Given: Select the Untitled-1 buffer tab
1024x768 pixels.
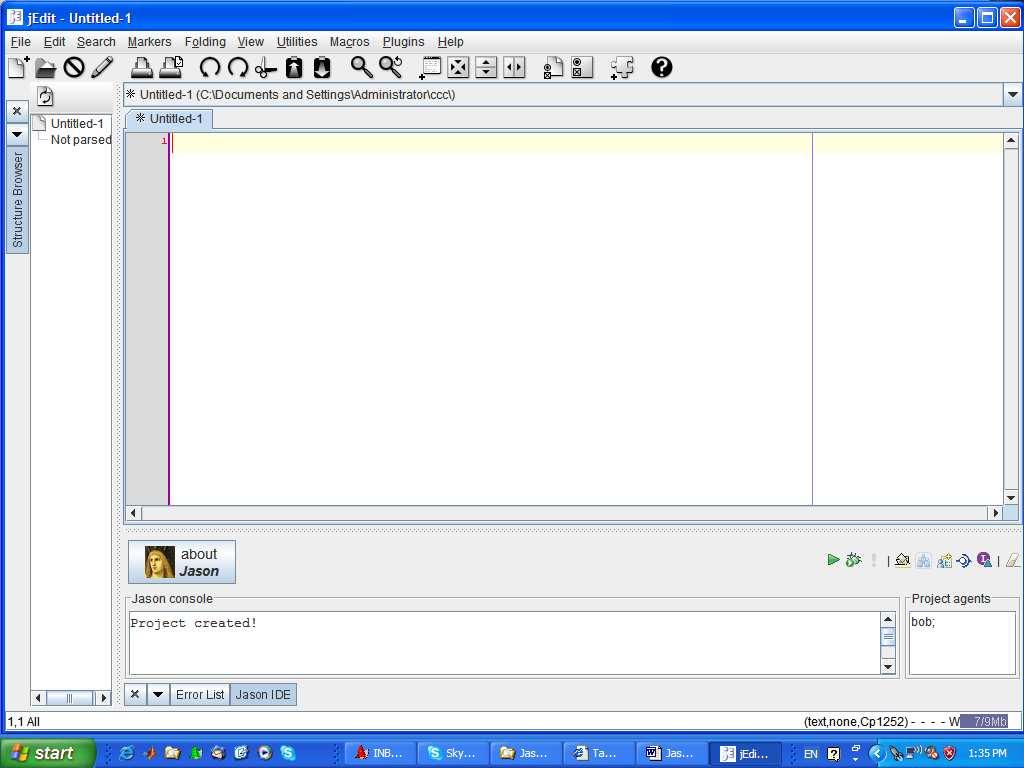Looking at the screenshot, I should pos(169,119).
